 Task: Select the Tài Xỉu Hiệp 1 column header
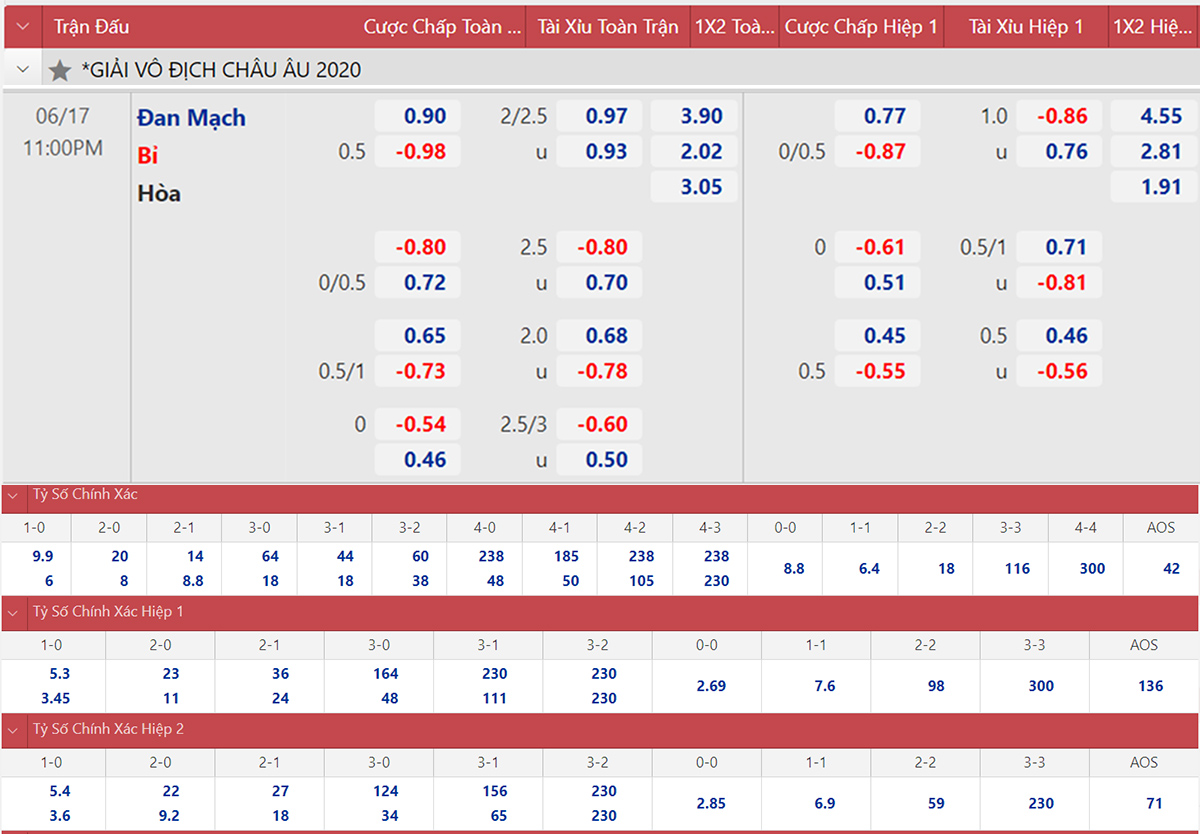coord(1025,26)
